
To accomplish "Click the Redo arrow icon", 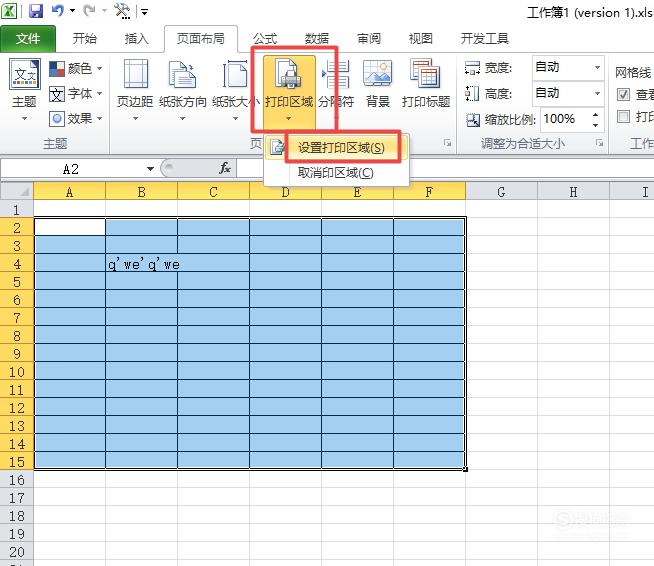I will [x=89, y=10].
